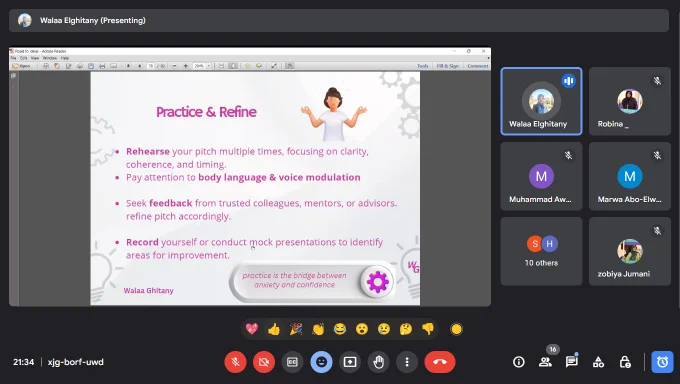The height and width of the screenshot is (384, 680).
Task: Open the emoji reactions button
Action: pyautogui.click(x=321, y=362)
